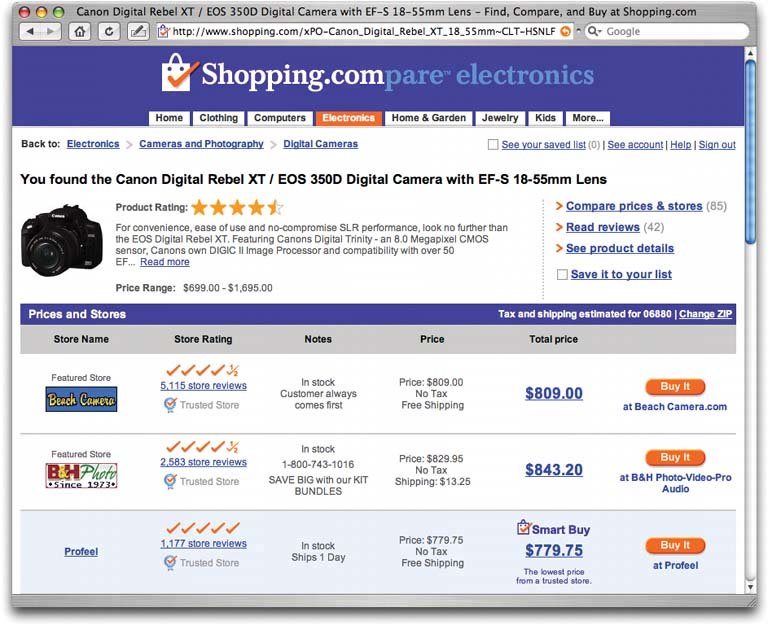The width and height of the screenshot is (768, 625).
Task: Open the Google search magnifier dropdown
Action: point(594,31)
